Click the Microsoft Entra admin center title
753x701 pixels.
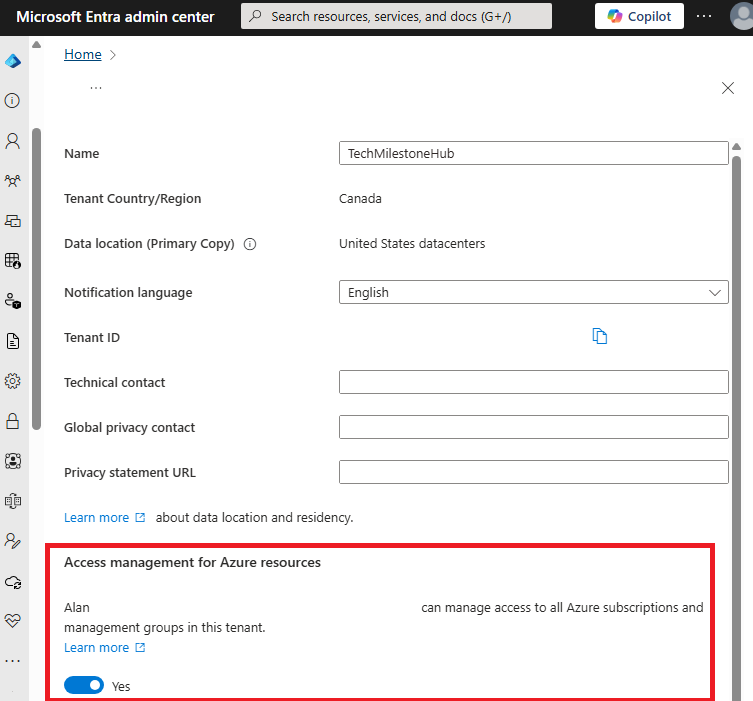115,17
